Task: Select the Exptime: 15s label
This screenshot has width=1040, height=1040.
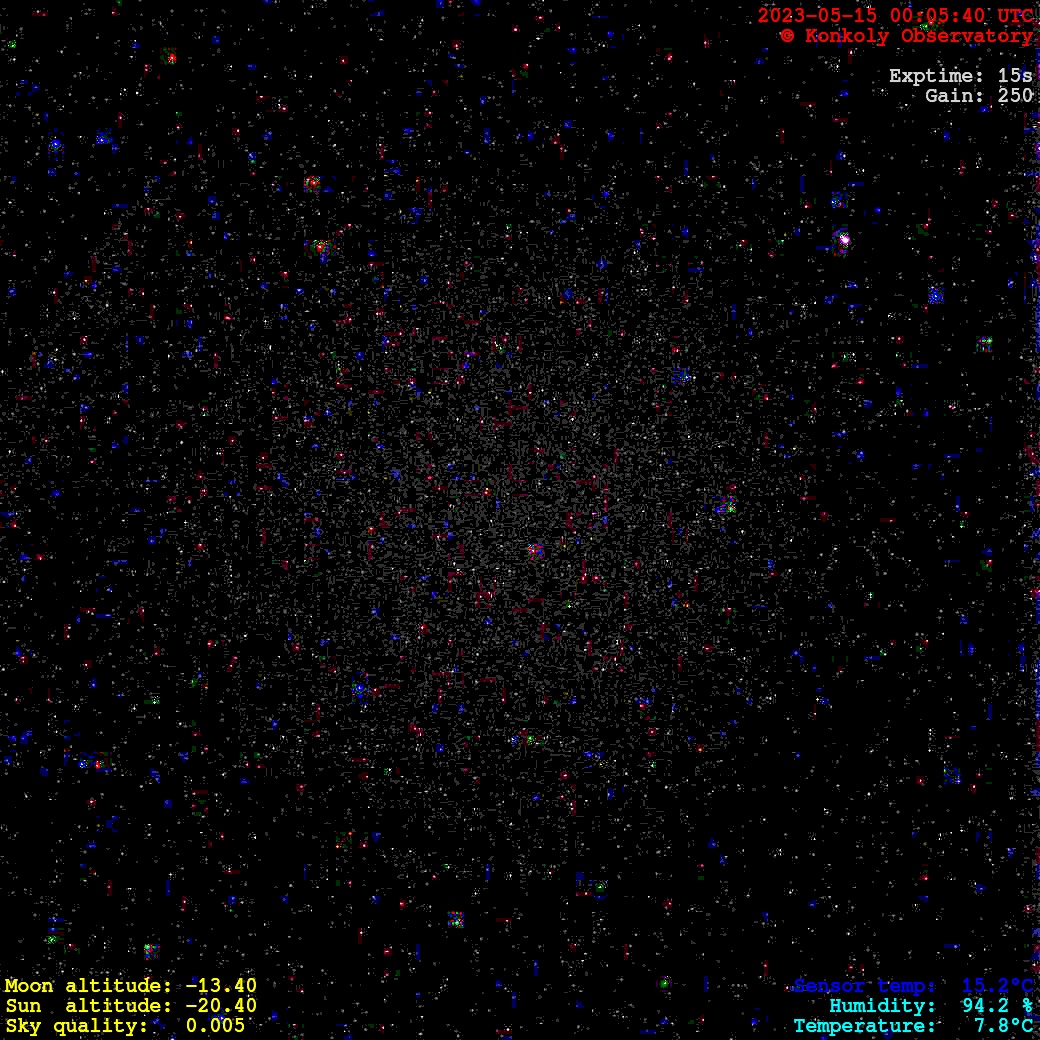Action: pyautogui.click(x=960, y=76)
